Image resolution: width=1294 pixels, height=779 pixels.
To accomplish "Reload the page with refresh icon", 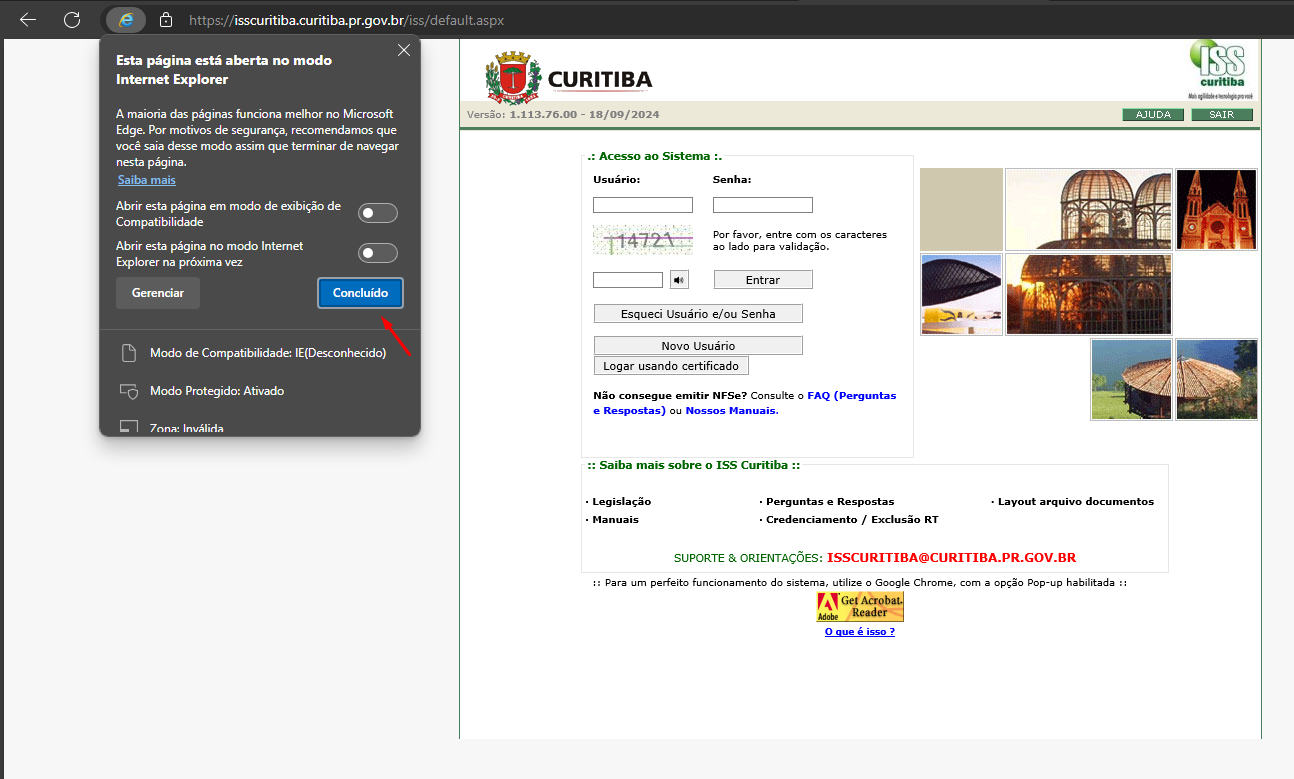I will pos(72,20).
